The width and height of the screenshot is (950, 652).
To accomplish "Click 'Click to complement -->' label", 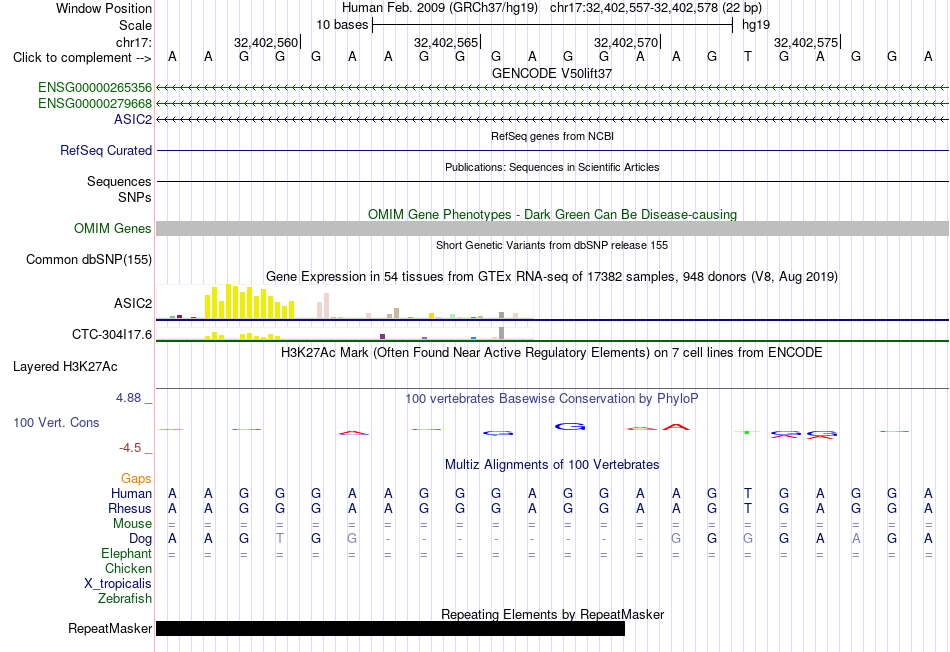I will 82,58.
